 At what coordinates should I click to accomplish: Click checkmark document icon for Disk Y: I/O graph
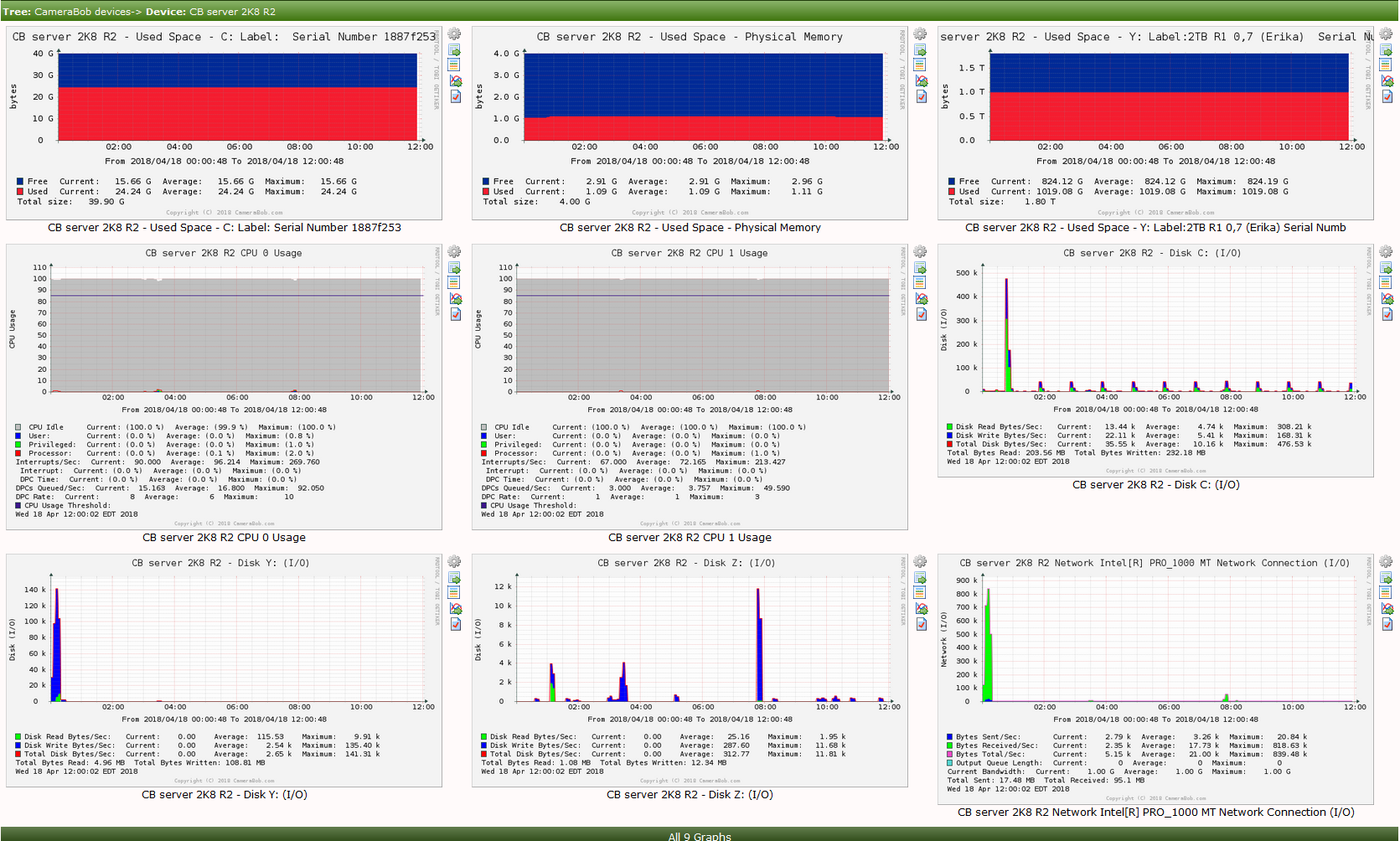click(455, 624)
